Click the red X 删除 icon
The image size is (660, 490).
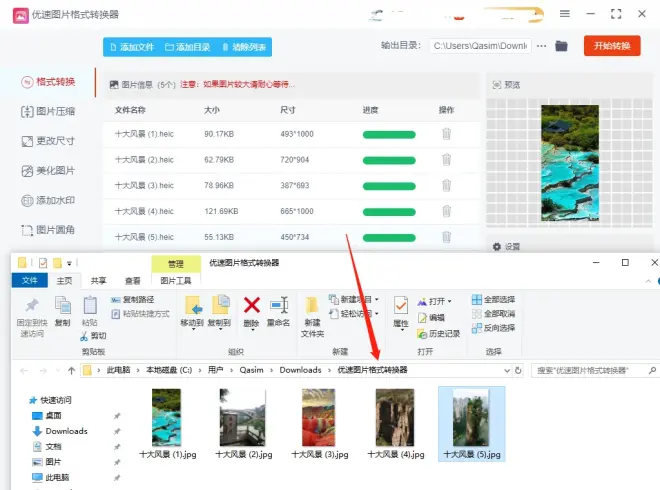tap(252, 305)
